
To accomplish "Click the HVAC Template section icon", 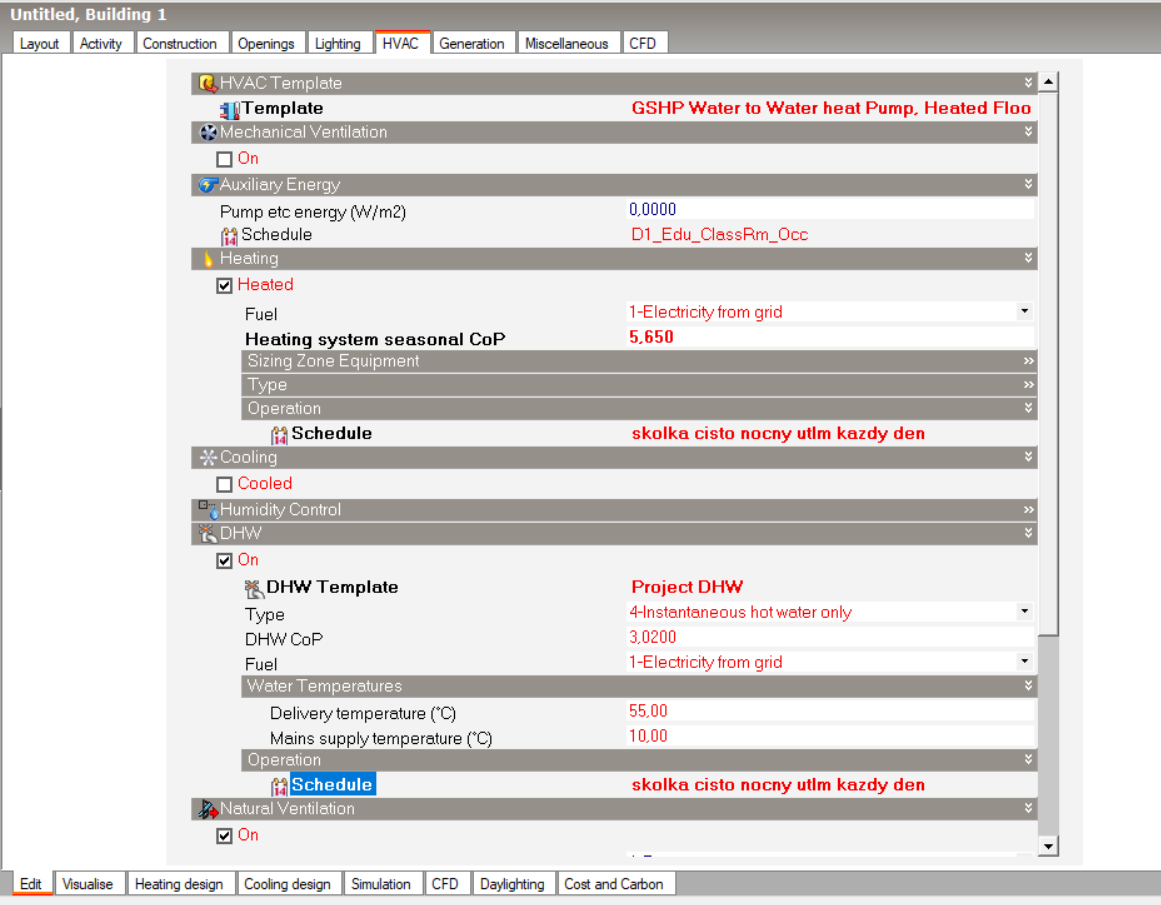I will pos(208,83).
